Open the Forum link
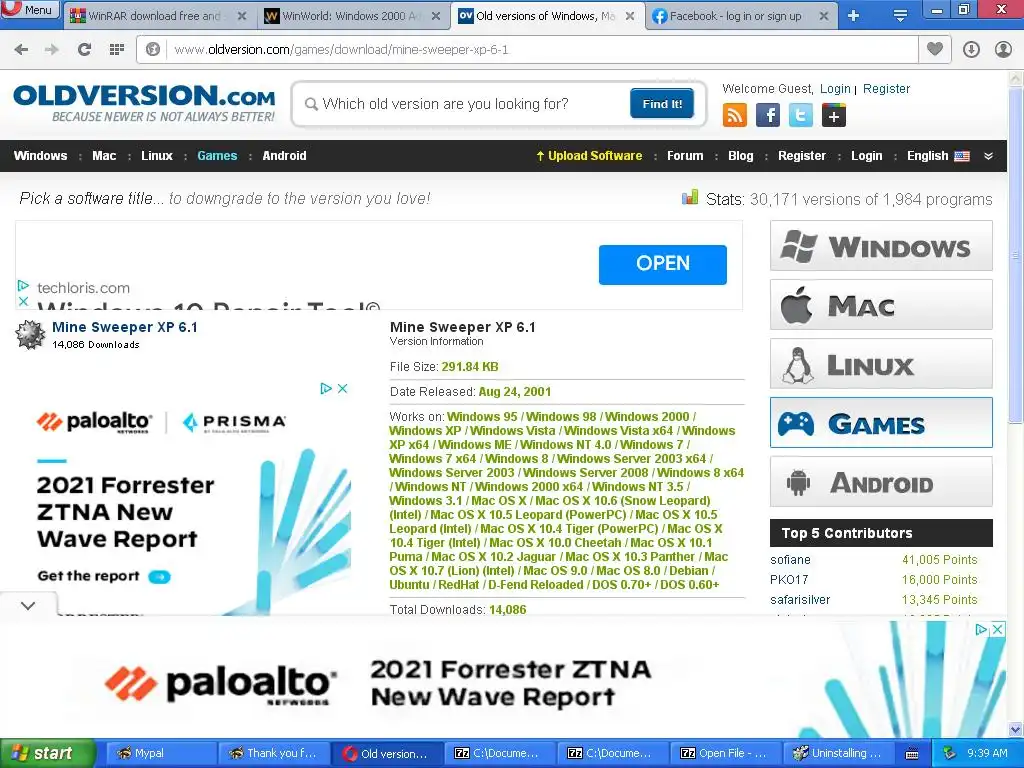Image resolution: width=1024 pixels, height=768 pixels. (x=685, y=156)
